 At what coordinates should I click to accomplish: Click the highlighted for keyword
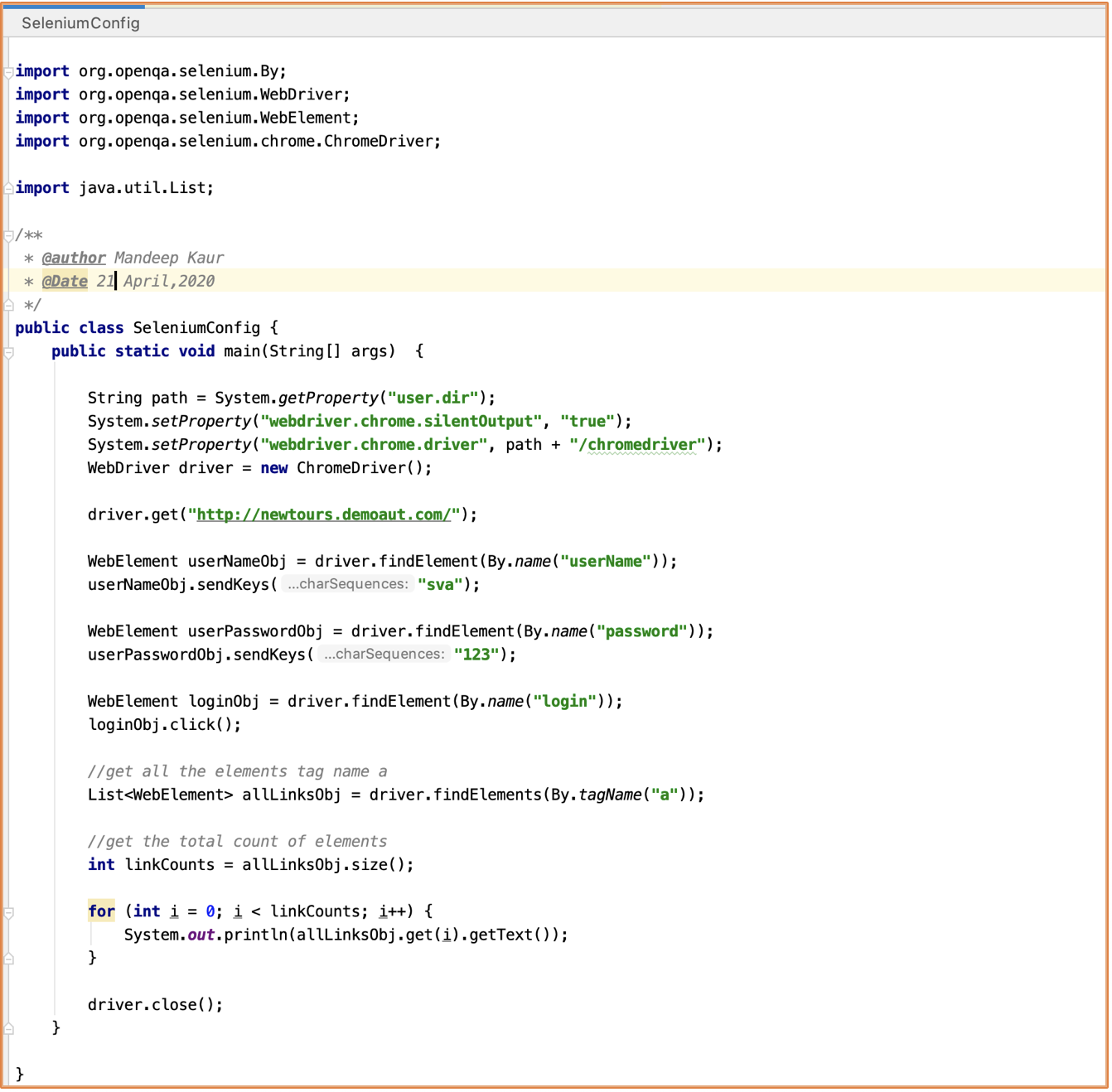(x=101, y=911)
